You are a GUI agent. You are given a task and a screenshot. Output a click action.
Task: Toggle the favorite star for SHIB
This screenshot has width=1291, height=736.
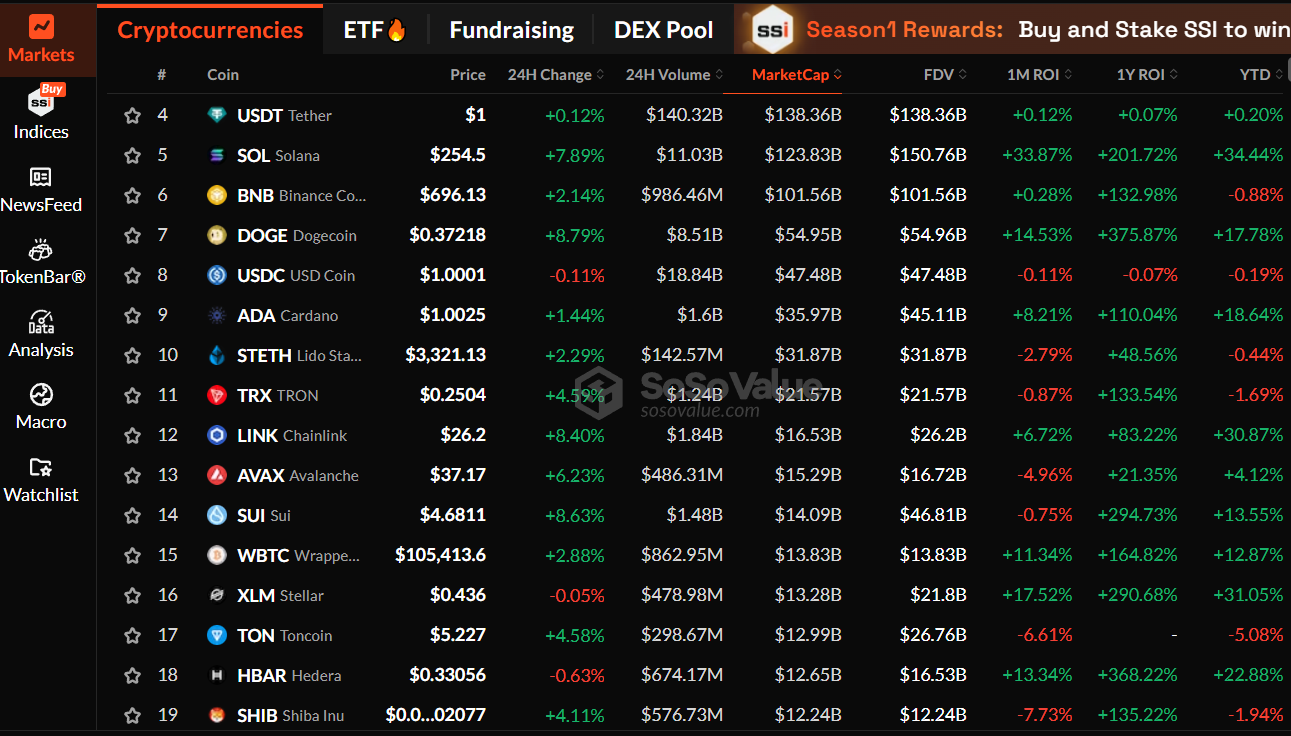[x=132, y=715]
